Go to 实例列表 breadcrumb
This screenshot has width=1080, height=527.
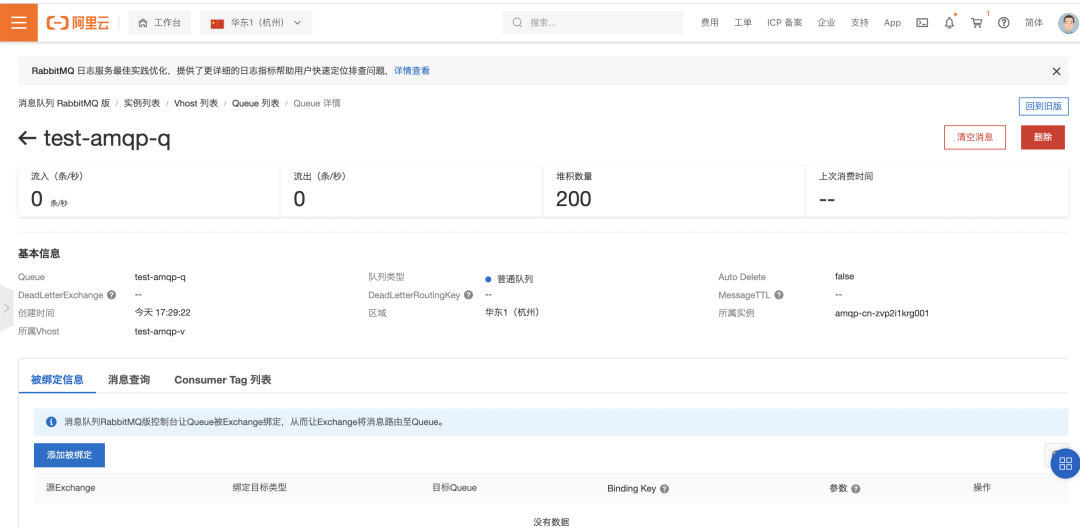pyautogui.click(x=142, y=103)
